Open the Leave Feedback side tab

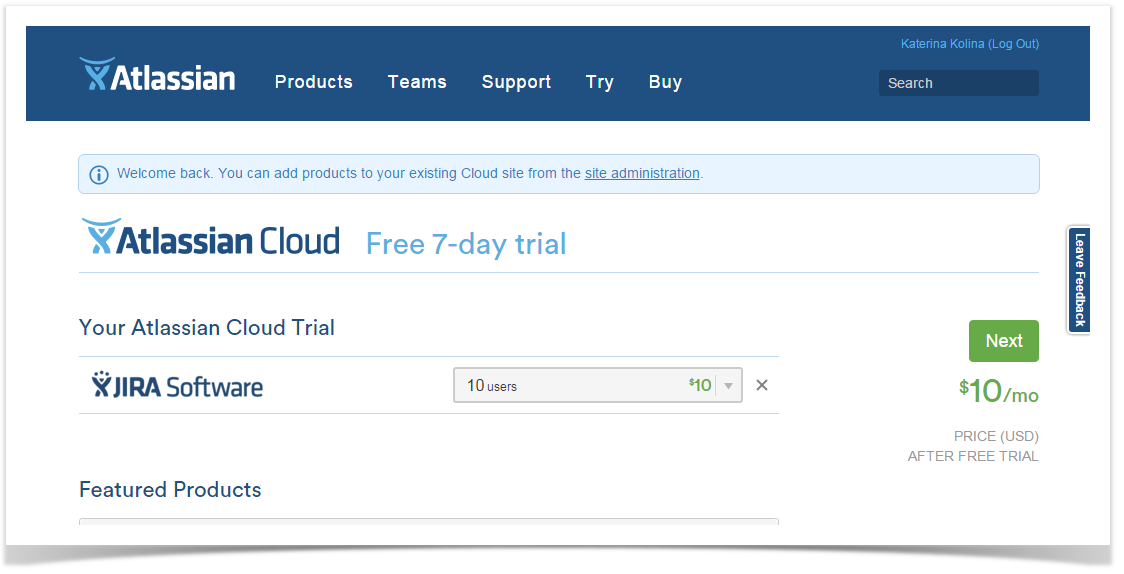coord(1079,280)
